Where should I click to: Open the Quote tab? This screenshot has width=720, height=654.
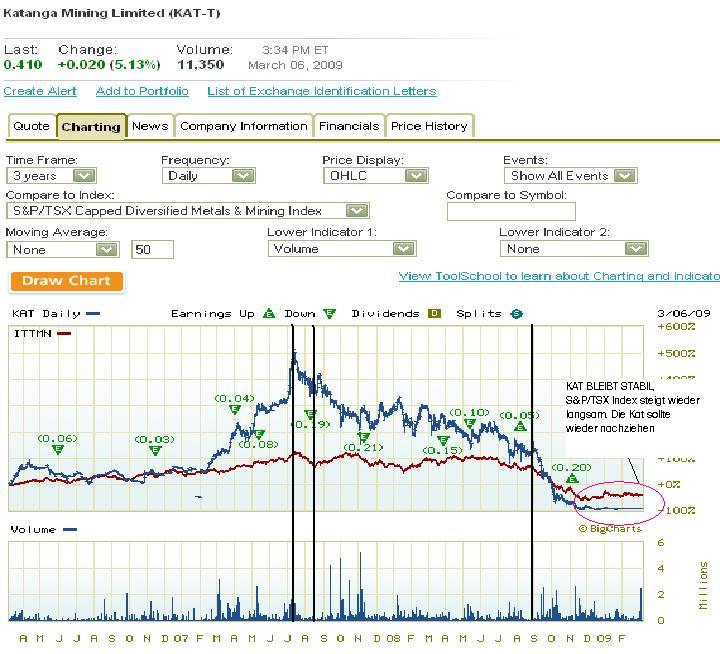[32, 126]
